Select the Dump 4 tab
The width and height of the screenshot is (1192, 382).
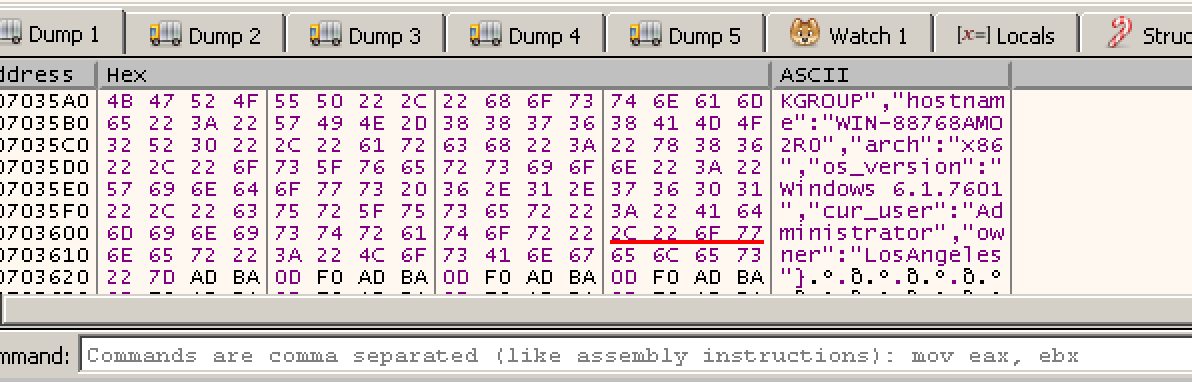[x=525, y=35]
